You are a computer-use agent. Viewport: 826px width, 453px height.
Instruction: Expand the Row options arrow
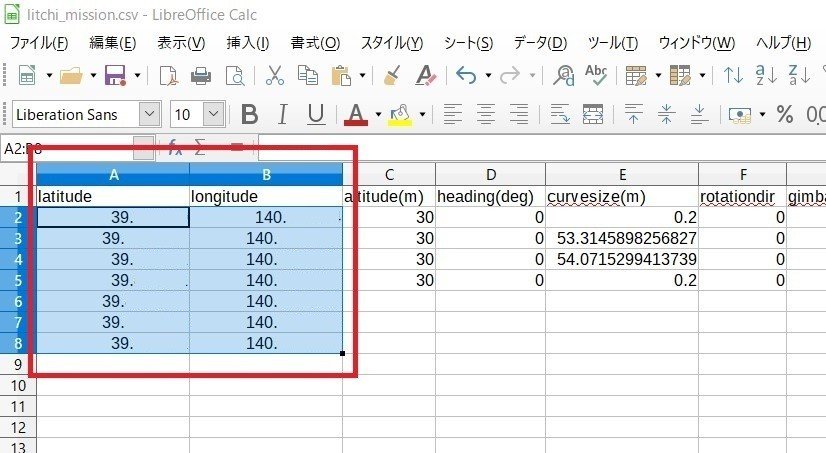(658, 75)
